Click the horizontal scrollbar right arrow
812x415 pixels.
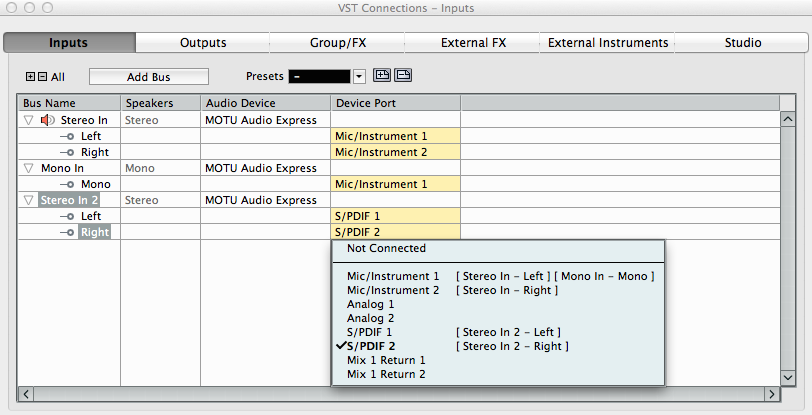[x=771, y=394]
